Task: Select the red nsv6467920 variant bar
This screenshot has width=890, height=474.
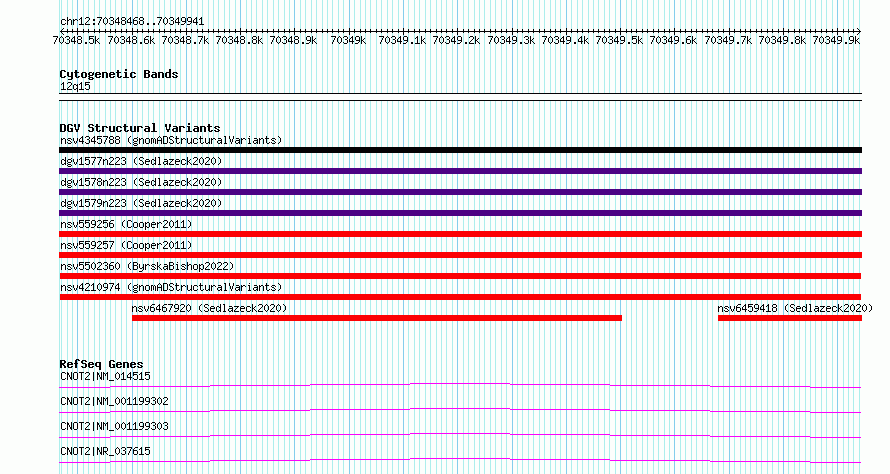Action: pyautogui.click(x=377, y=318)
